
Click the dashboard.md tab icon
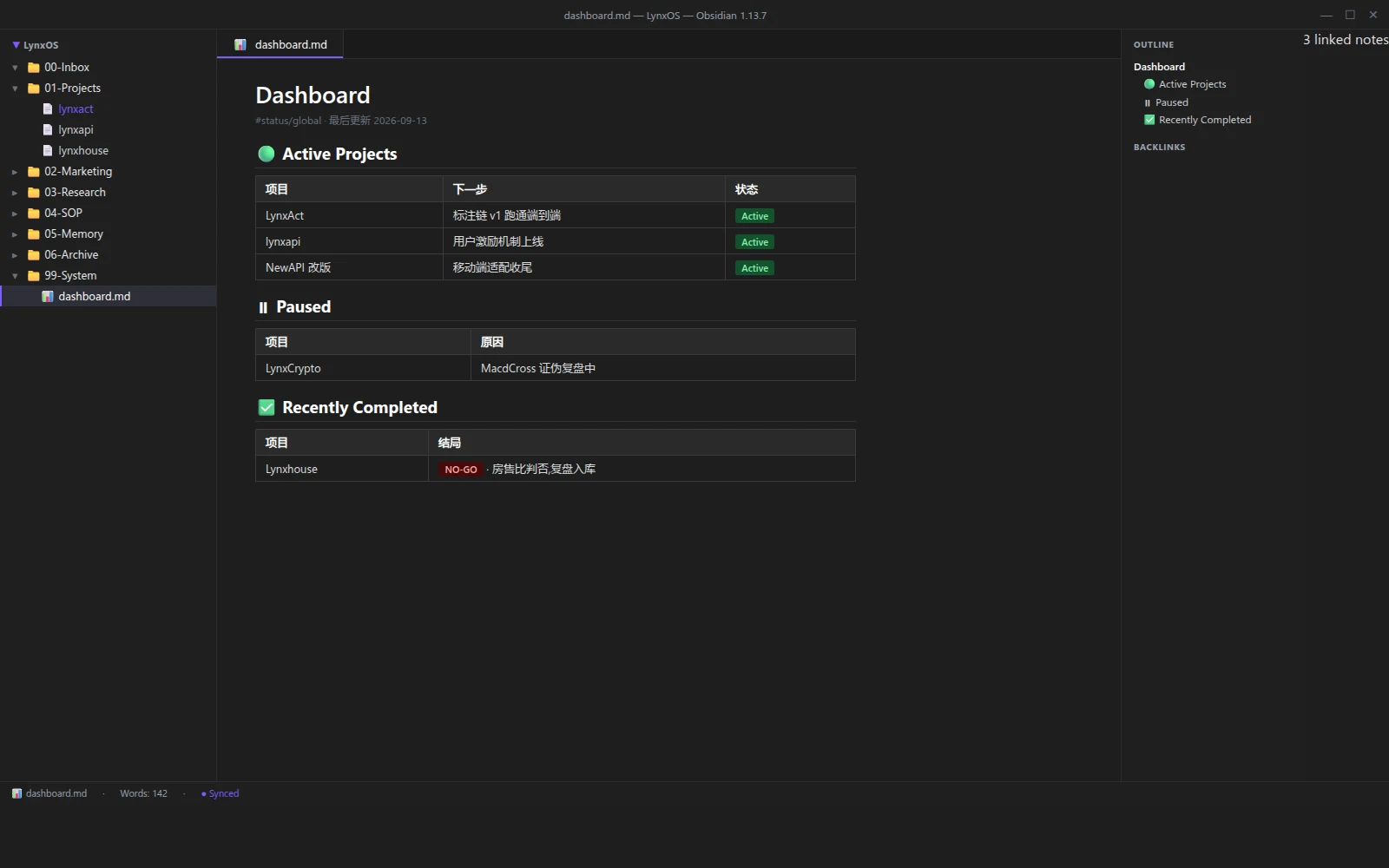point(240,45)
